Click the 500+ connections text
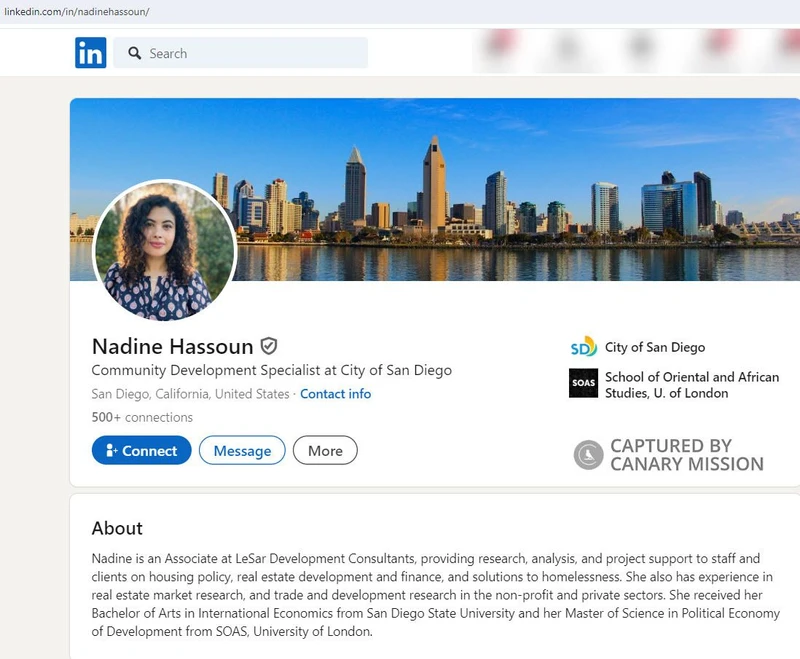Viewport: 800px width, 659px height. [142, 417]
